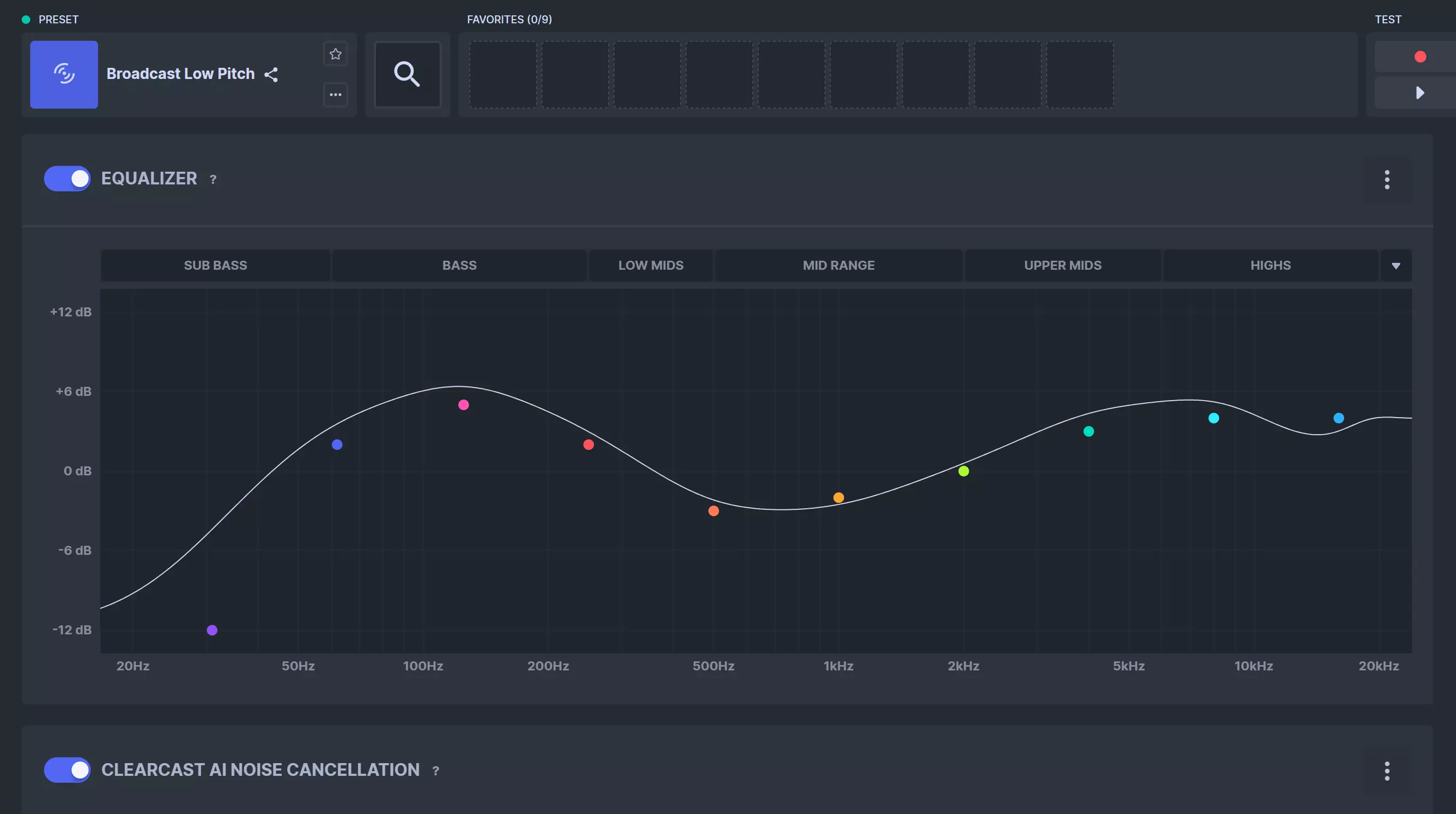Select the LOW MIDS band tab
The width and height of the screenshot is (1456, 814).
[x=651, y=266]
